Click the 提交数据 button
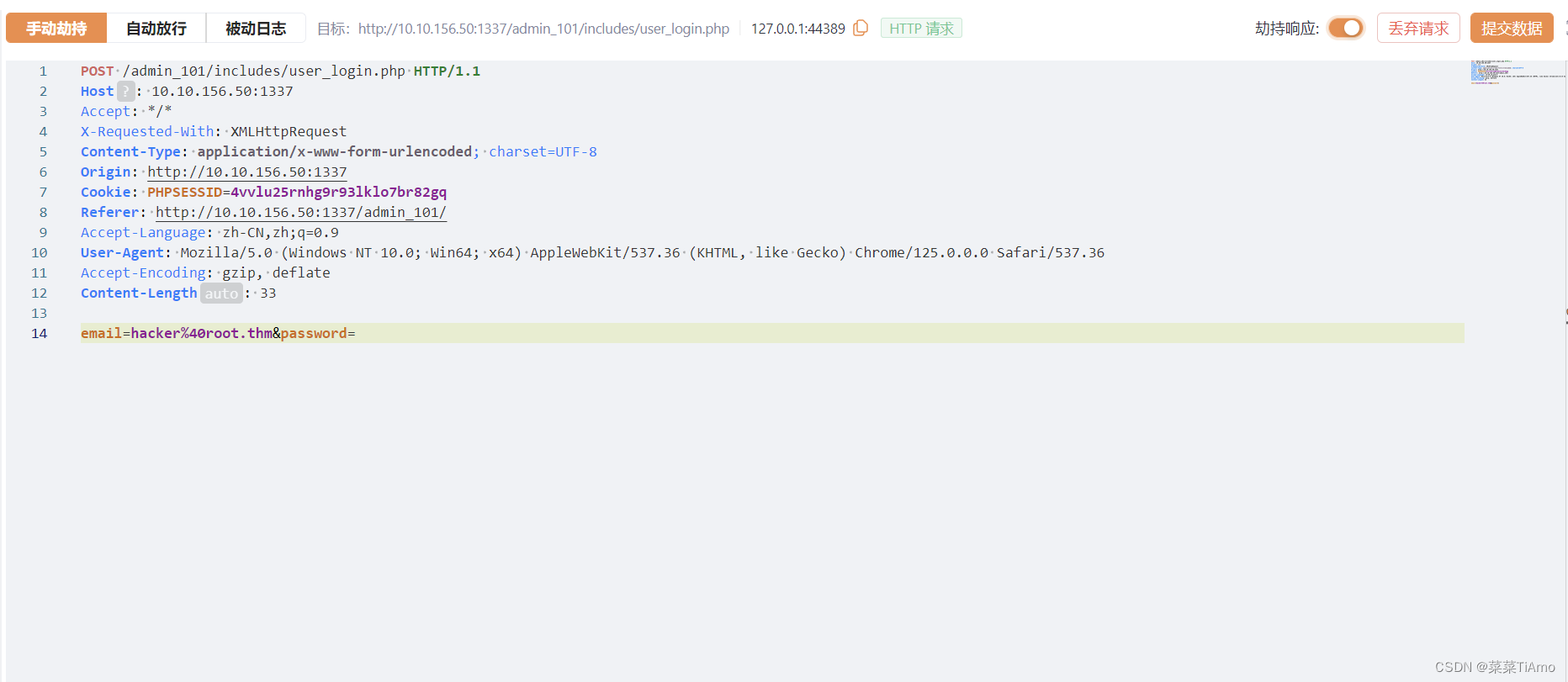This screenshot has height=682, width=1568. [1512, 28]
